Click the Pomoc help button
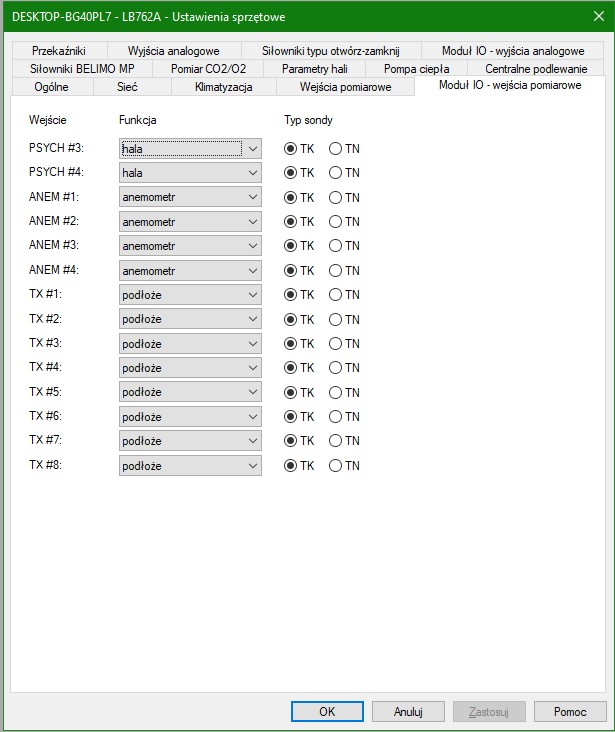 click(569, 712)
